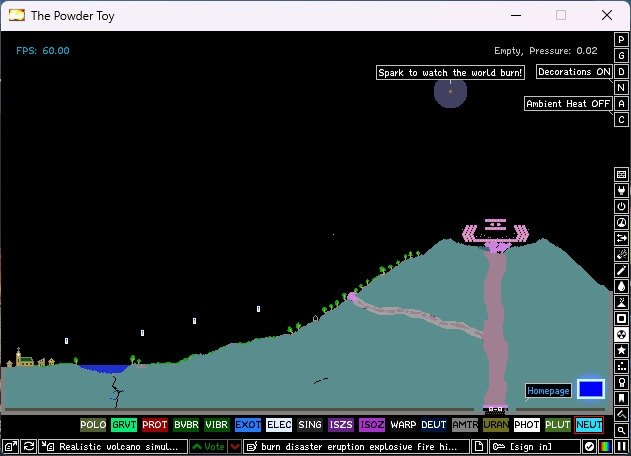The image size is (631, 456).
Task: Toggle decorations with D button
Action: [x=621, y=72]
